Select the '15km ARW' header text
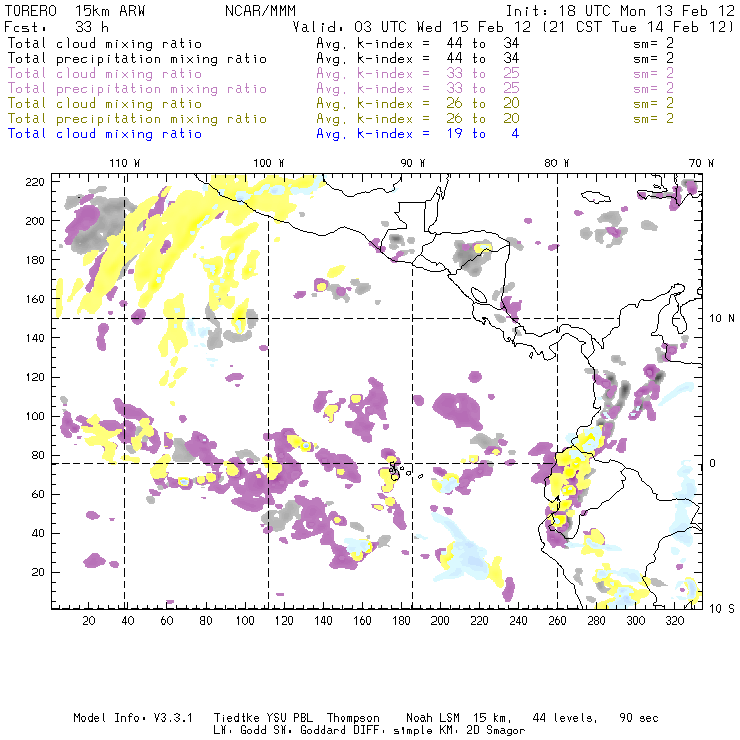 (x=110, y=11)
